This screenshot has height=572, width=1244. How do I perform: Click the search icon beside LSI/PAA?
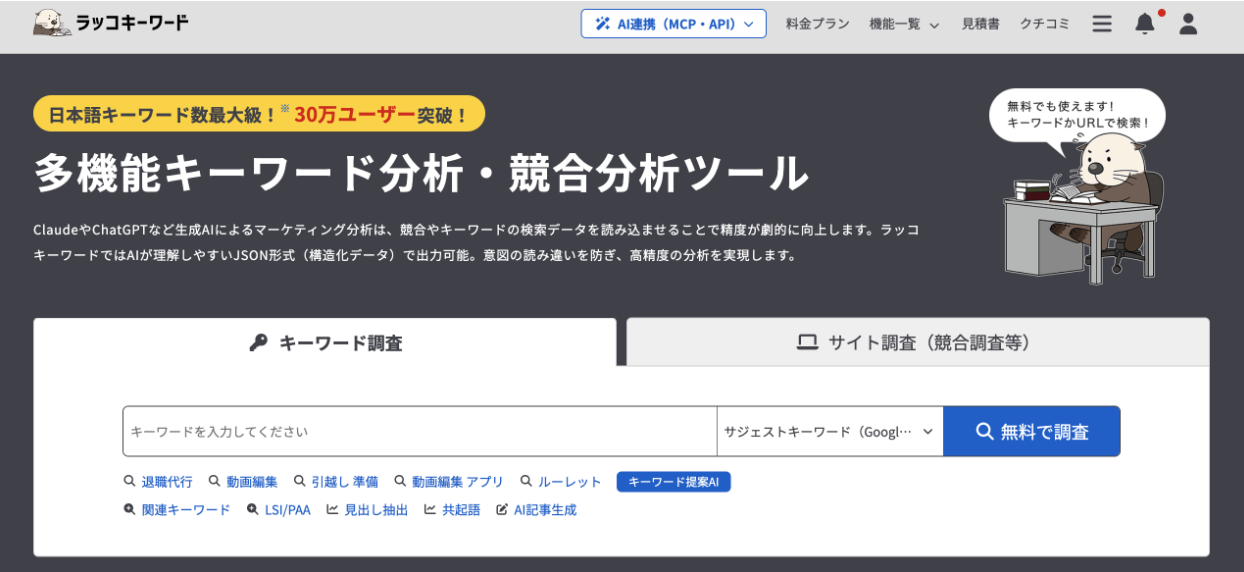(x=252, y=509)
